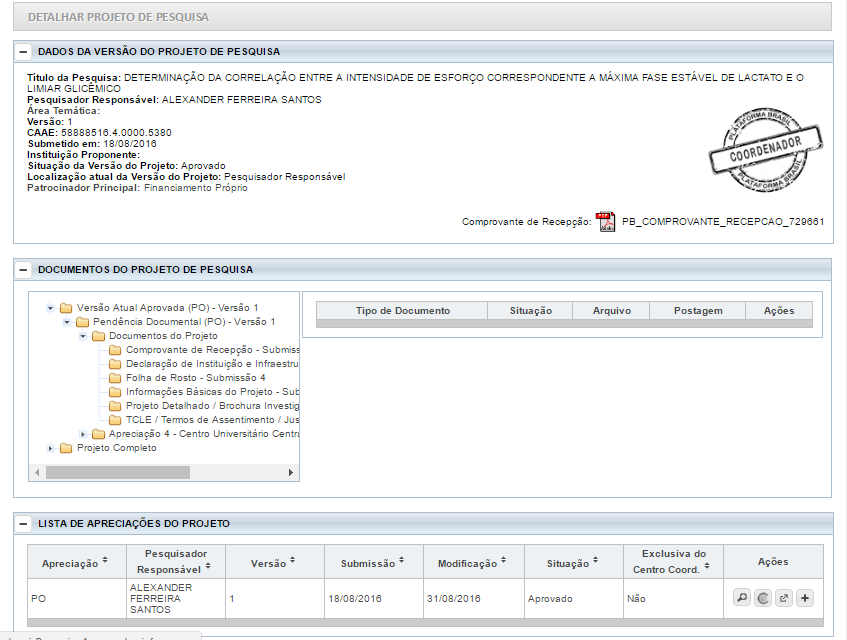The image size is (847, 640).
Task: Collapse the Documentos do Projeto tree node
Action: click(83, 336)
